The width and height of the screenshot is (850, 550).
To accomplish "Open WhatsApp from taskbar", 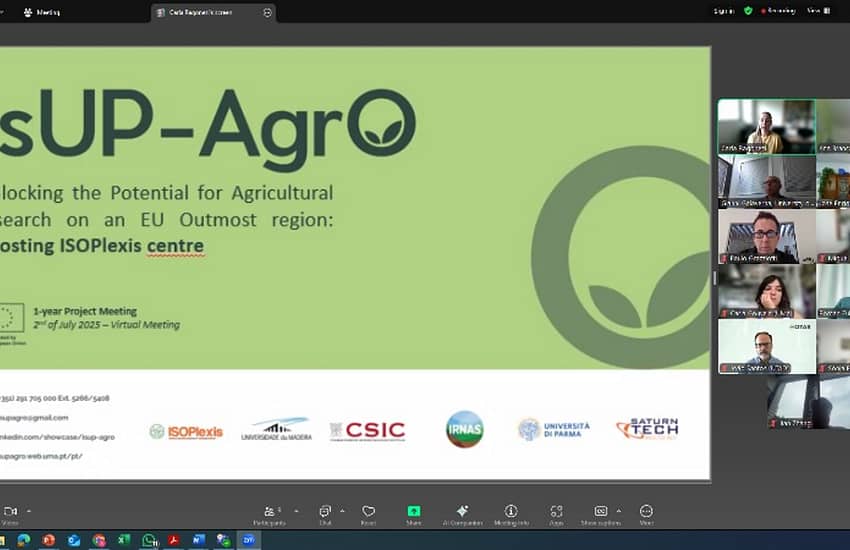I will coord(149,540).
